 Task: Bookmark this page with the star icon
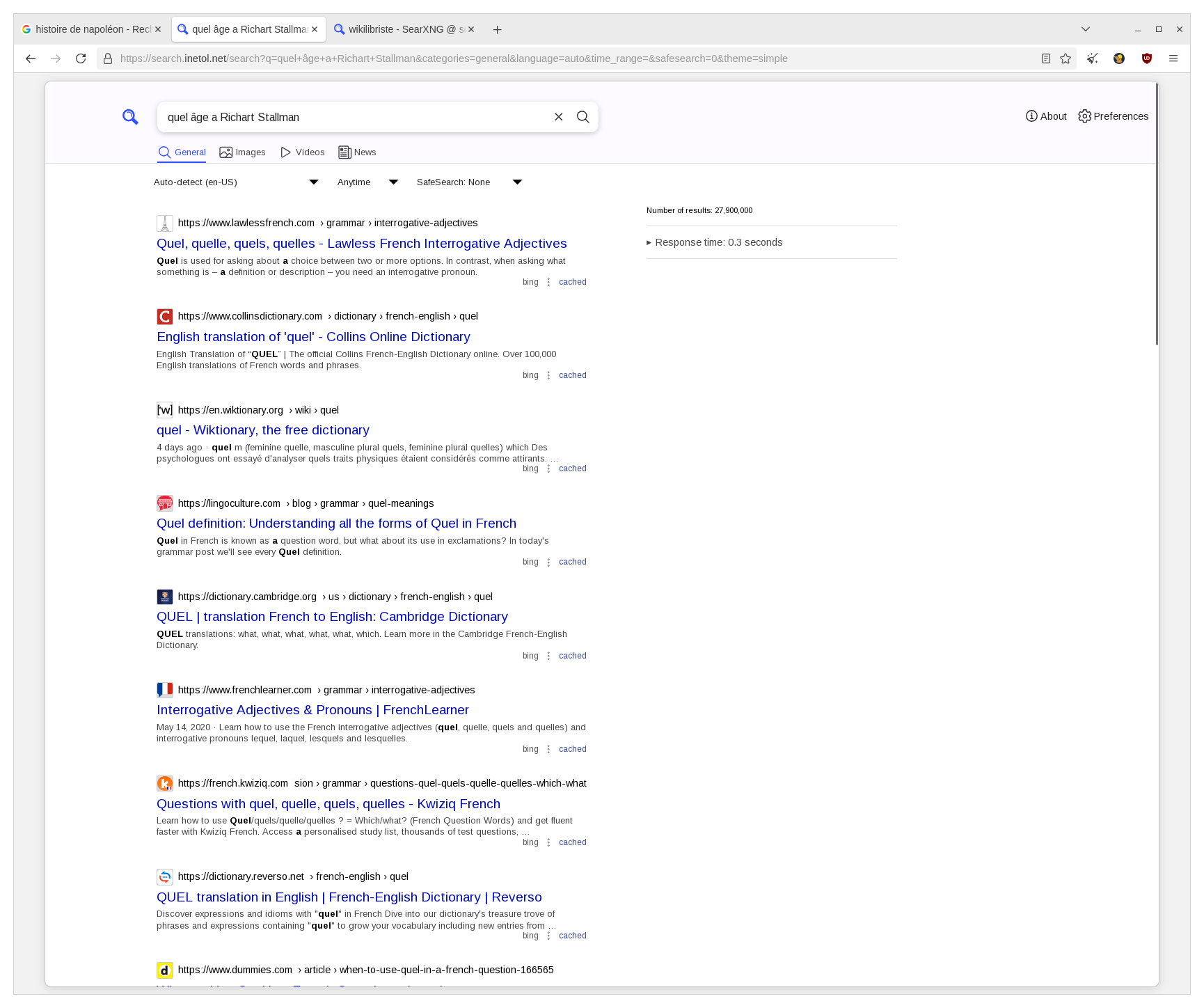click(x=1066, y=58)
